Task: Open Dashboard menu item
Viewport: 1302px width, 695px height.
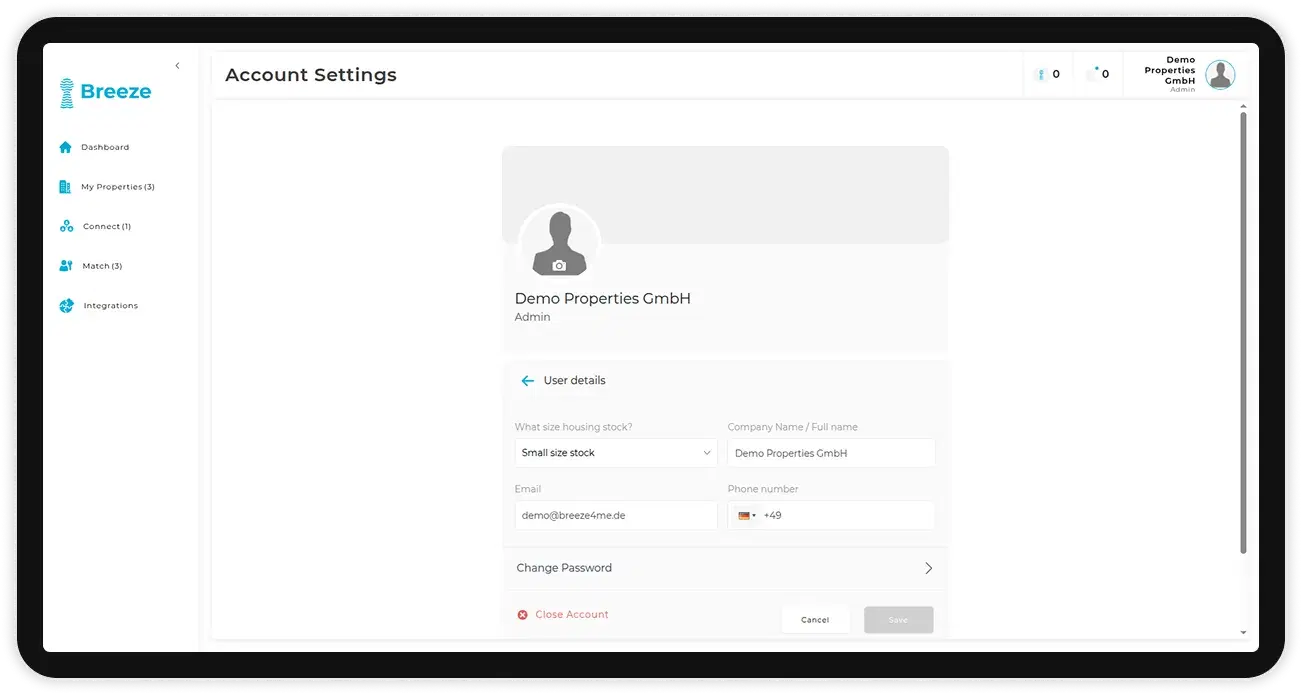Action: click(105, 147)
